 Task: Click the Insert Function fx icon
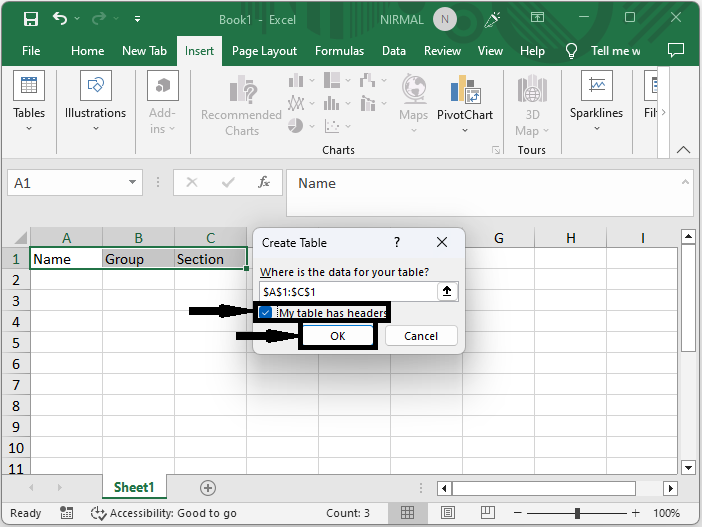(264, 182)
